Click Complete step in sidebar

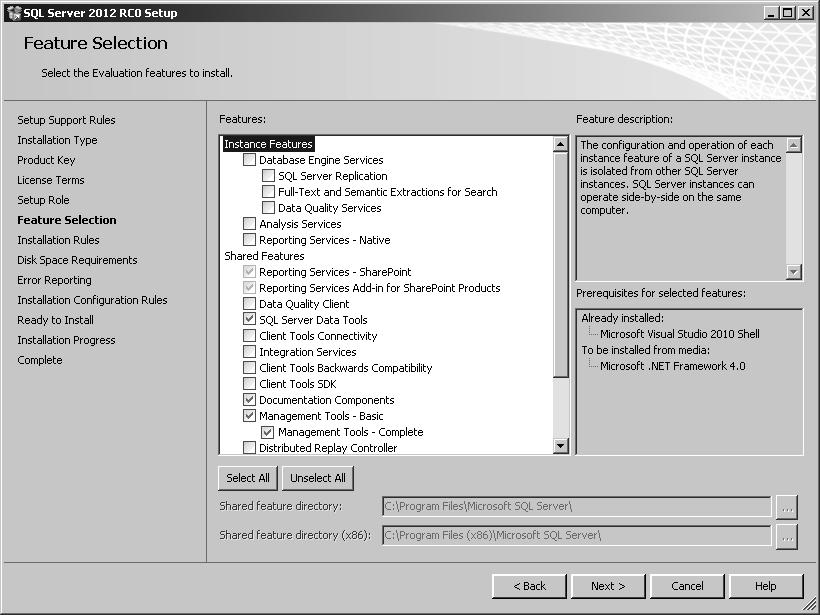point(40,360)
